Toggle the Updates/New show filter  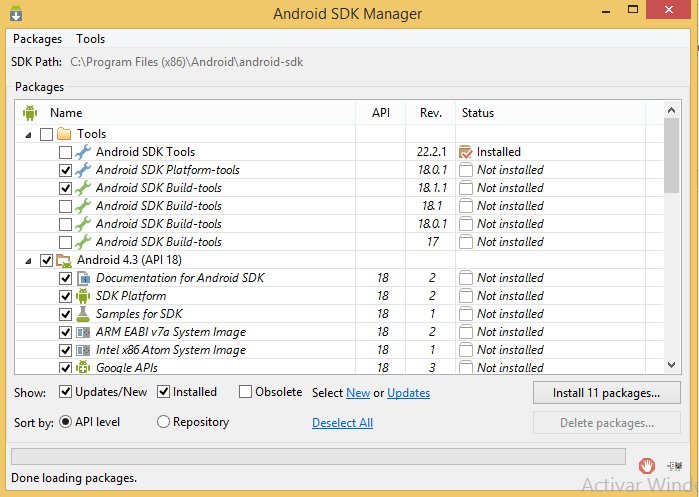[x=66, y=392]
